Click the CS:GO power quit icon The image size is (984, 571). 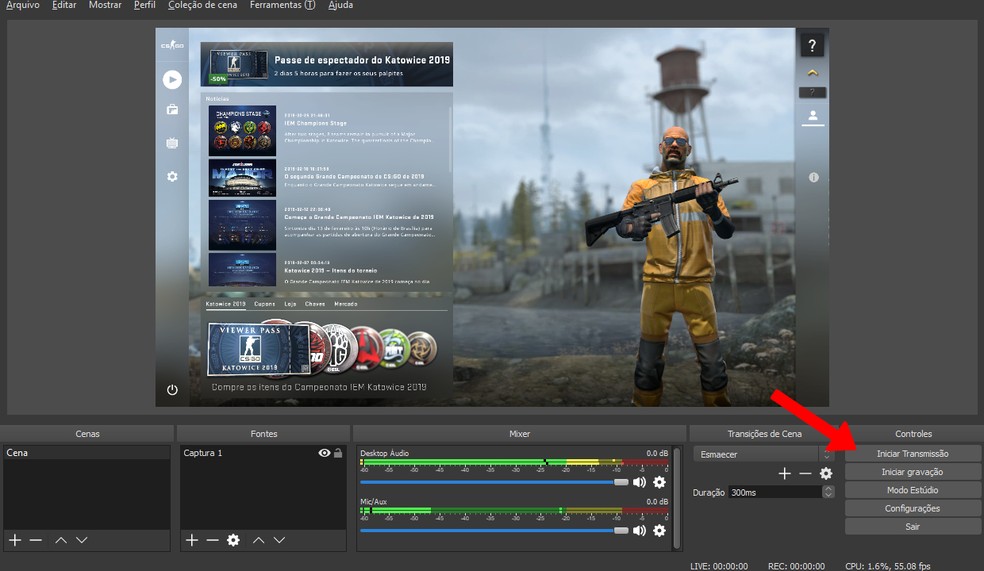[172, 390]
